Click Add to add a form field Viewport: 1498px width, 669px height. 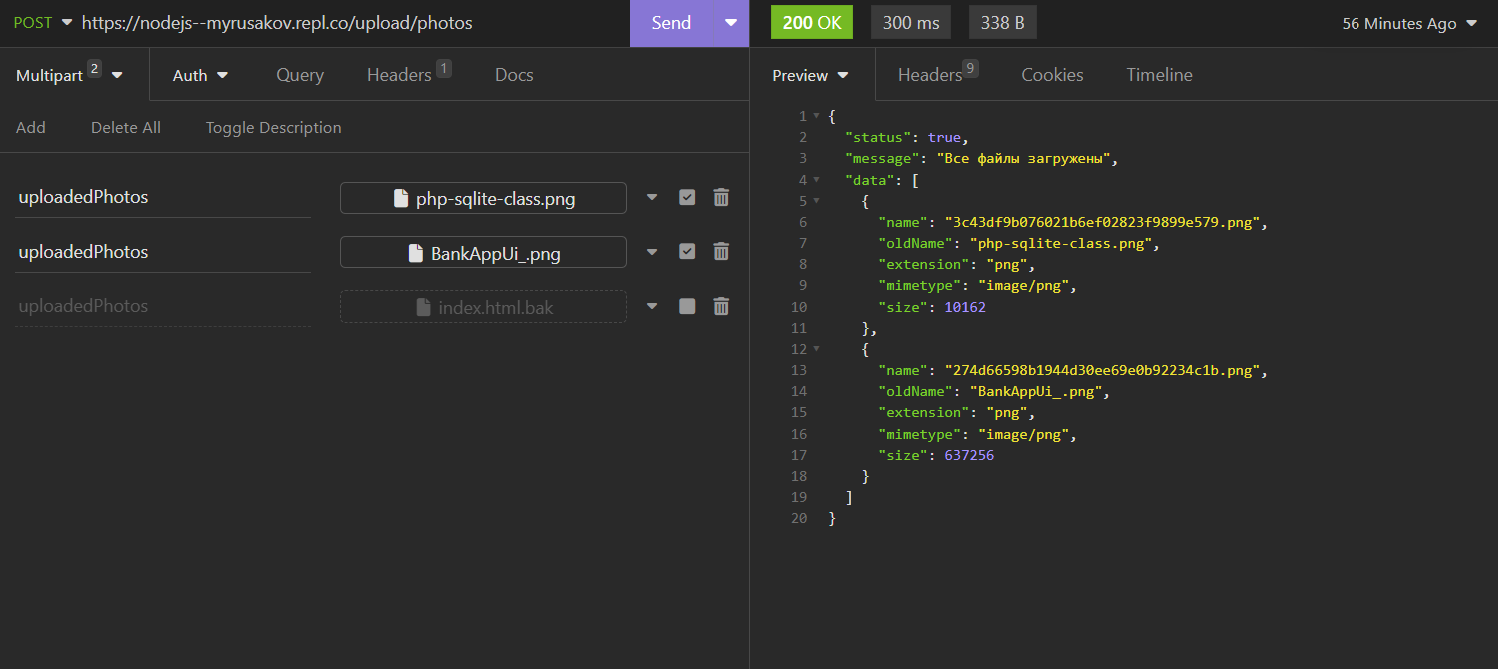(x=31, y=127)
